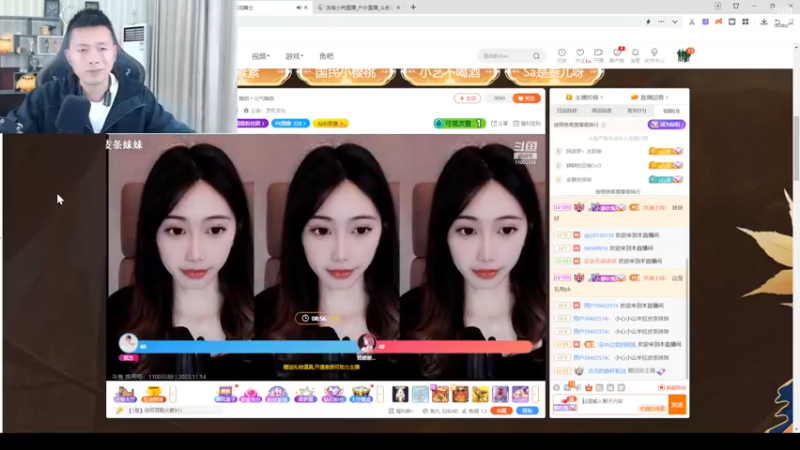Switch to the first daily ranking tab

[567, 110]
